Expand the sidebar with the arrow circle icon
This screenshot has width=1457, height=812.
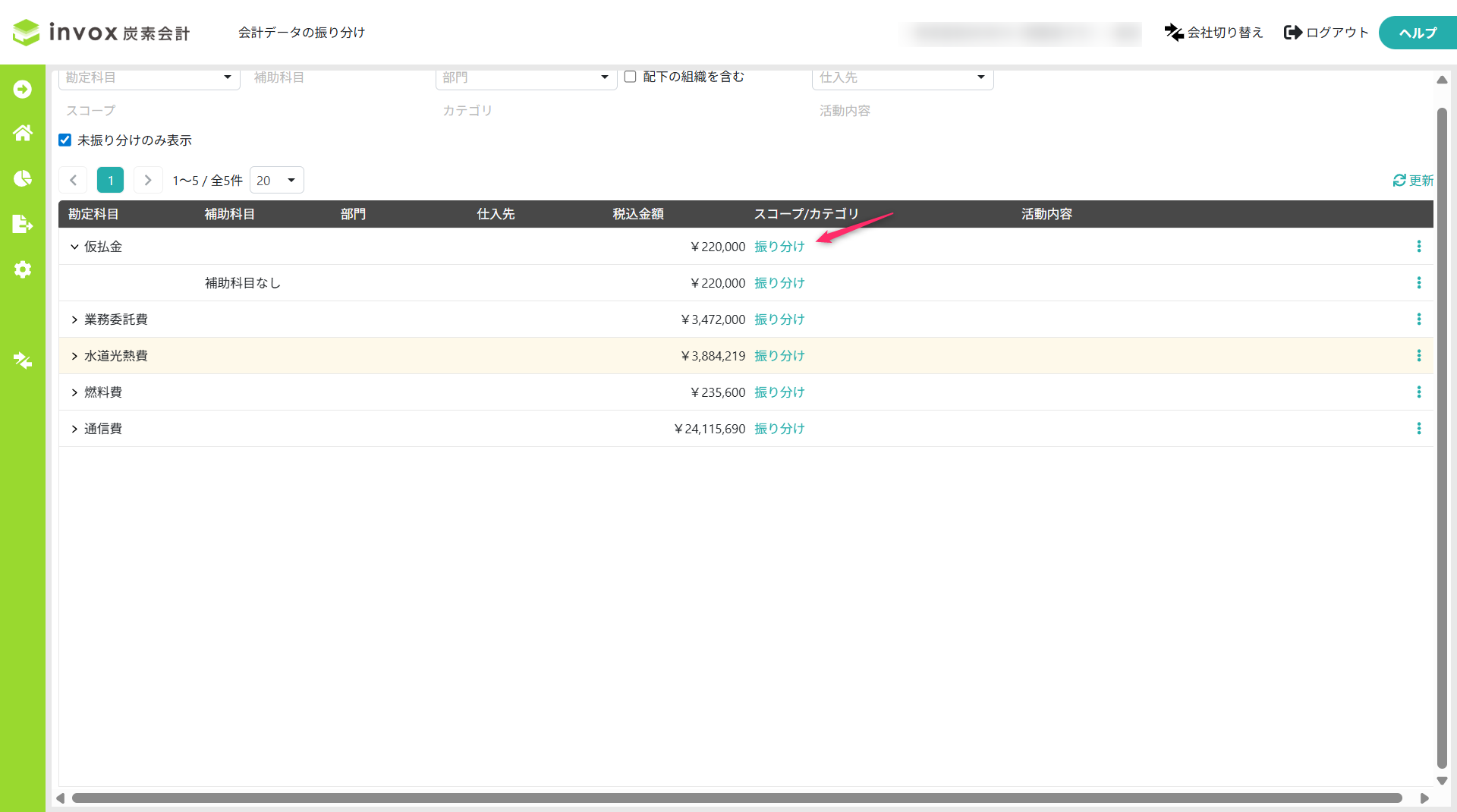[x=23, y=90]
